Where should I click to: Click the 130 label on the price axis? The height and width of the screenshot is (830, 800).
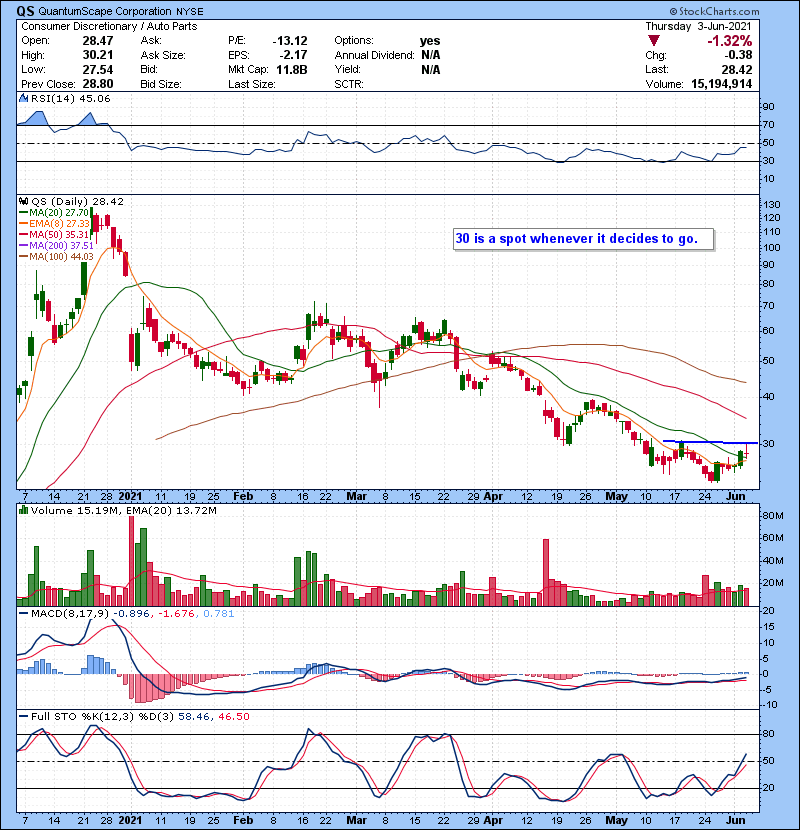click(771, 205)
